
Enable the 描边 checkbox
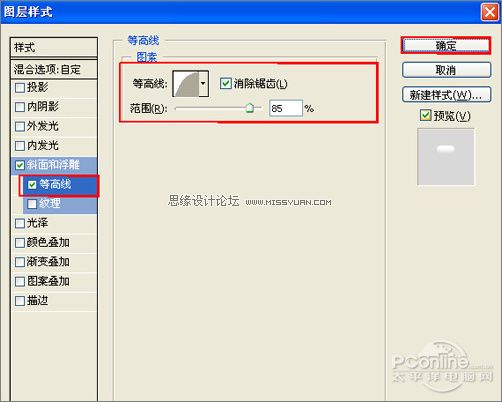(x=20, y=301)
